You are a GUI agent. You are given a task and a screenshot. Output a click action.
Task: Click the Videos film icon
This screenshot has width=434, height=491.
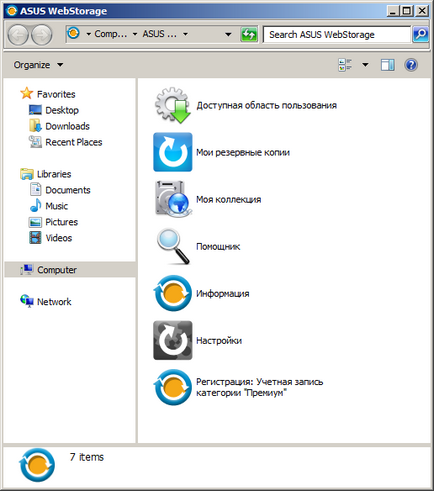click(x=35, y=238)
